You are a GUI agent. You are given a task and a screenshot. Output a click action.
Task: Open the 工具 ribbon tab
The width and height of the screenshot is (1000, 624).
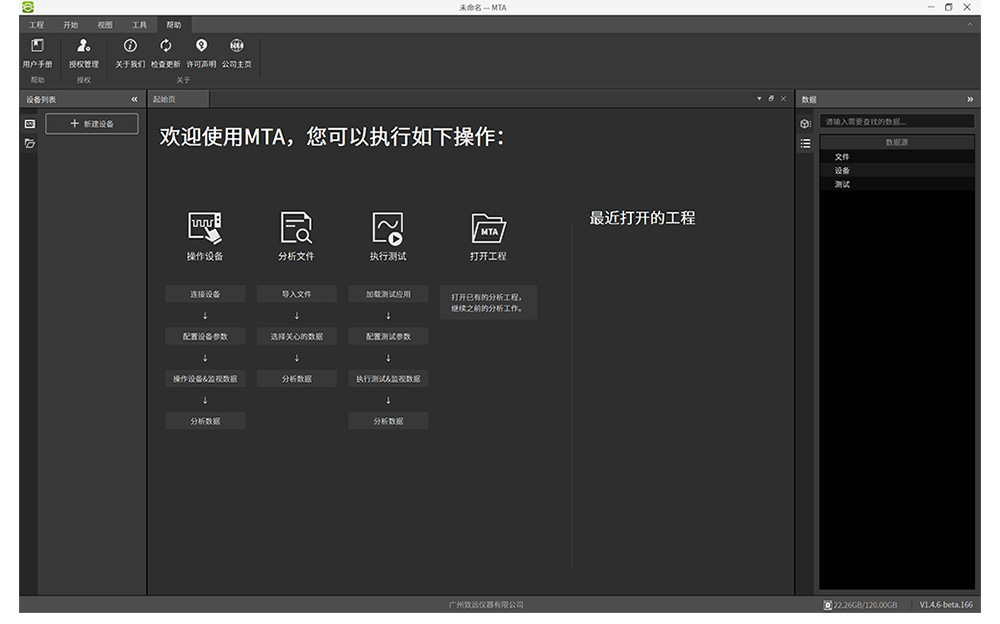139,24
